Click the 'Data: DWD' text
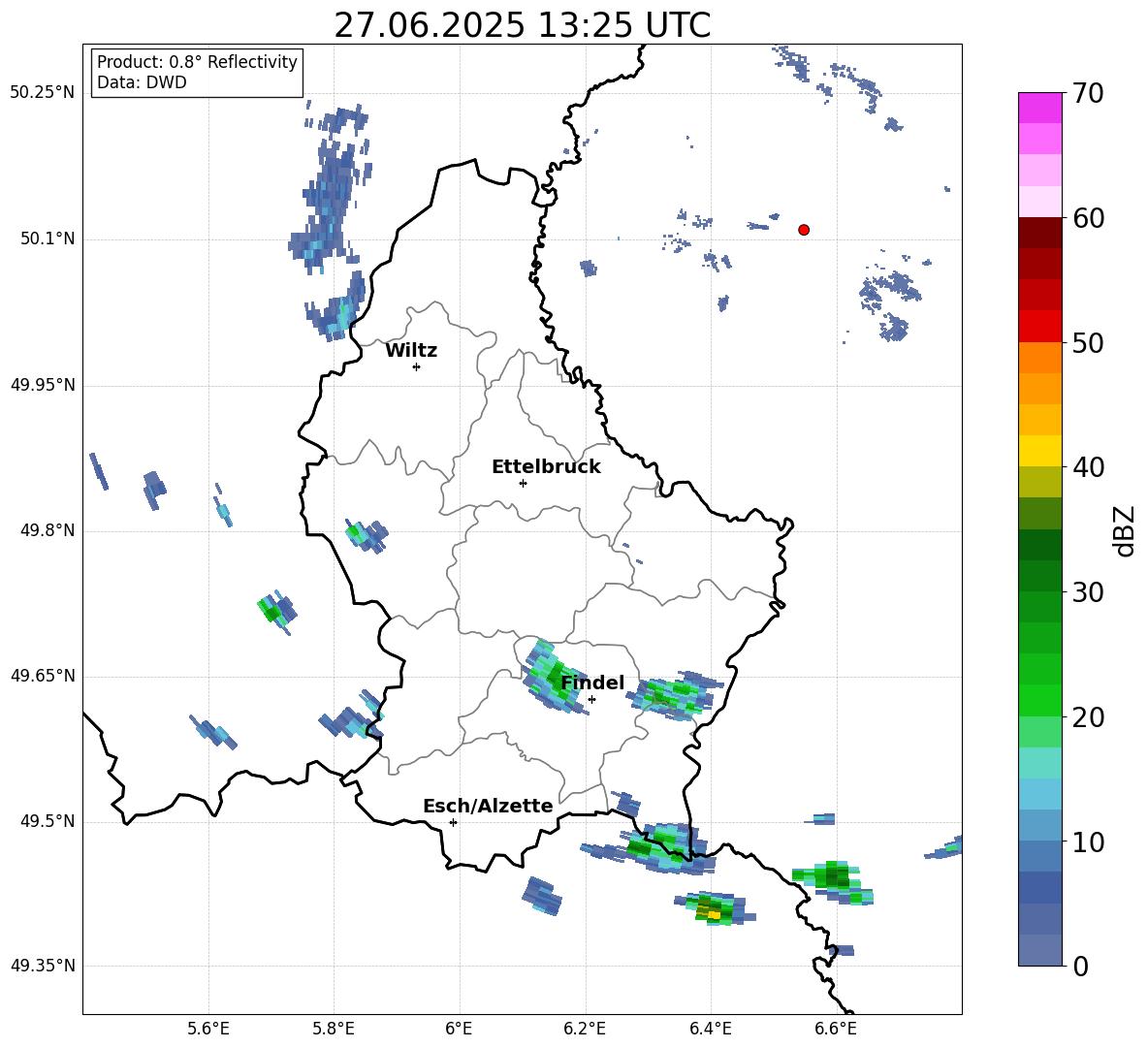Screen dimensions: 1148x1048 tap(142, 82)
